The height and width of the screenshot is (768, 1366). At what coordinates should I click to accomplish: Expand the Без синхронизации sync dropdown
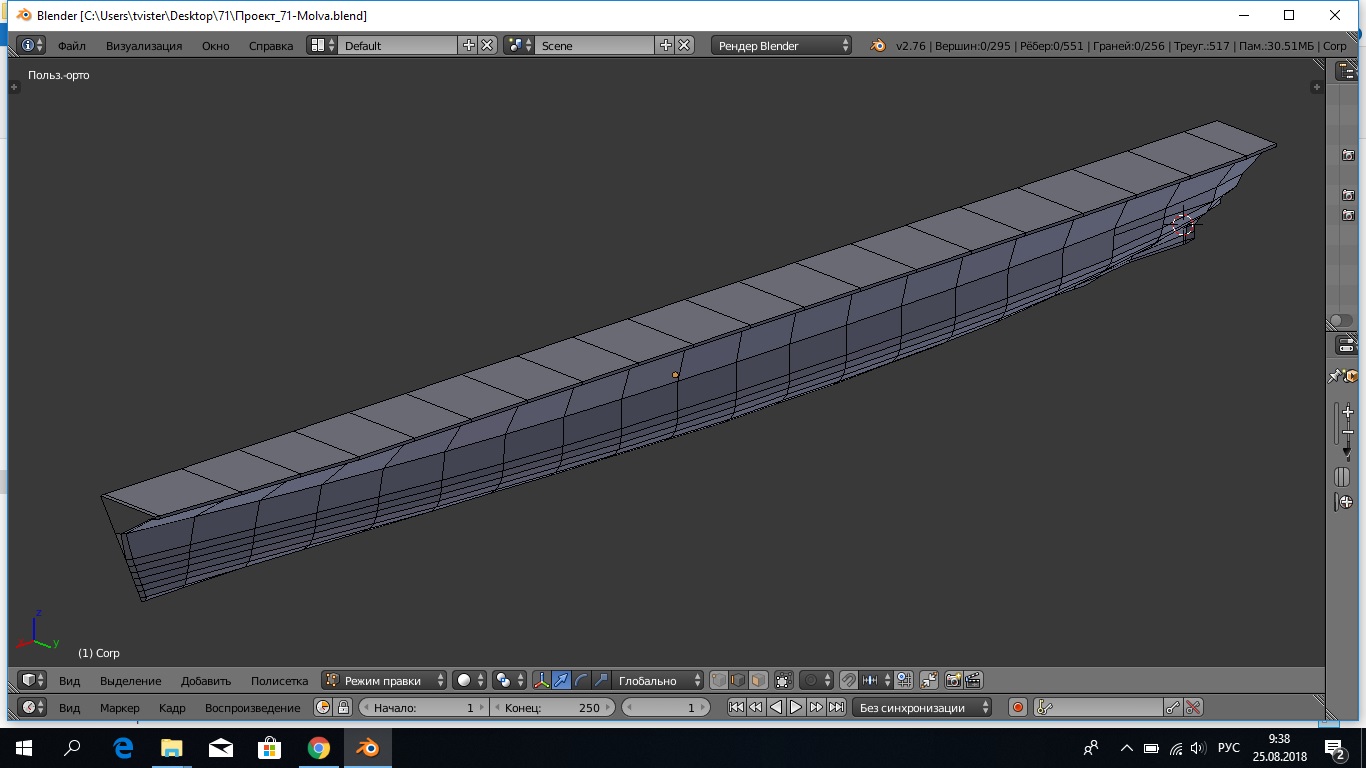923,708
